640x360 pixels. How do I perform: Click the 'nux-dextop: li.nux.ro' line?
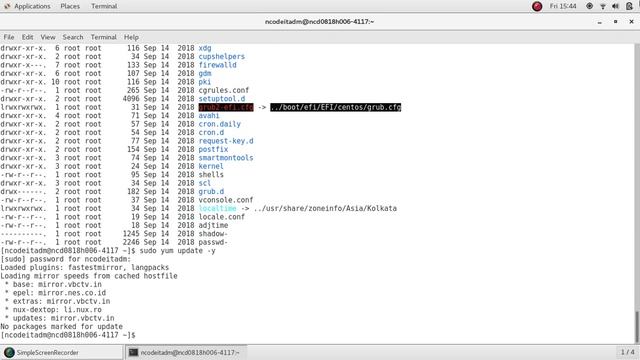57,310
